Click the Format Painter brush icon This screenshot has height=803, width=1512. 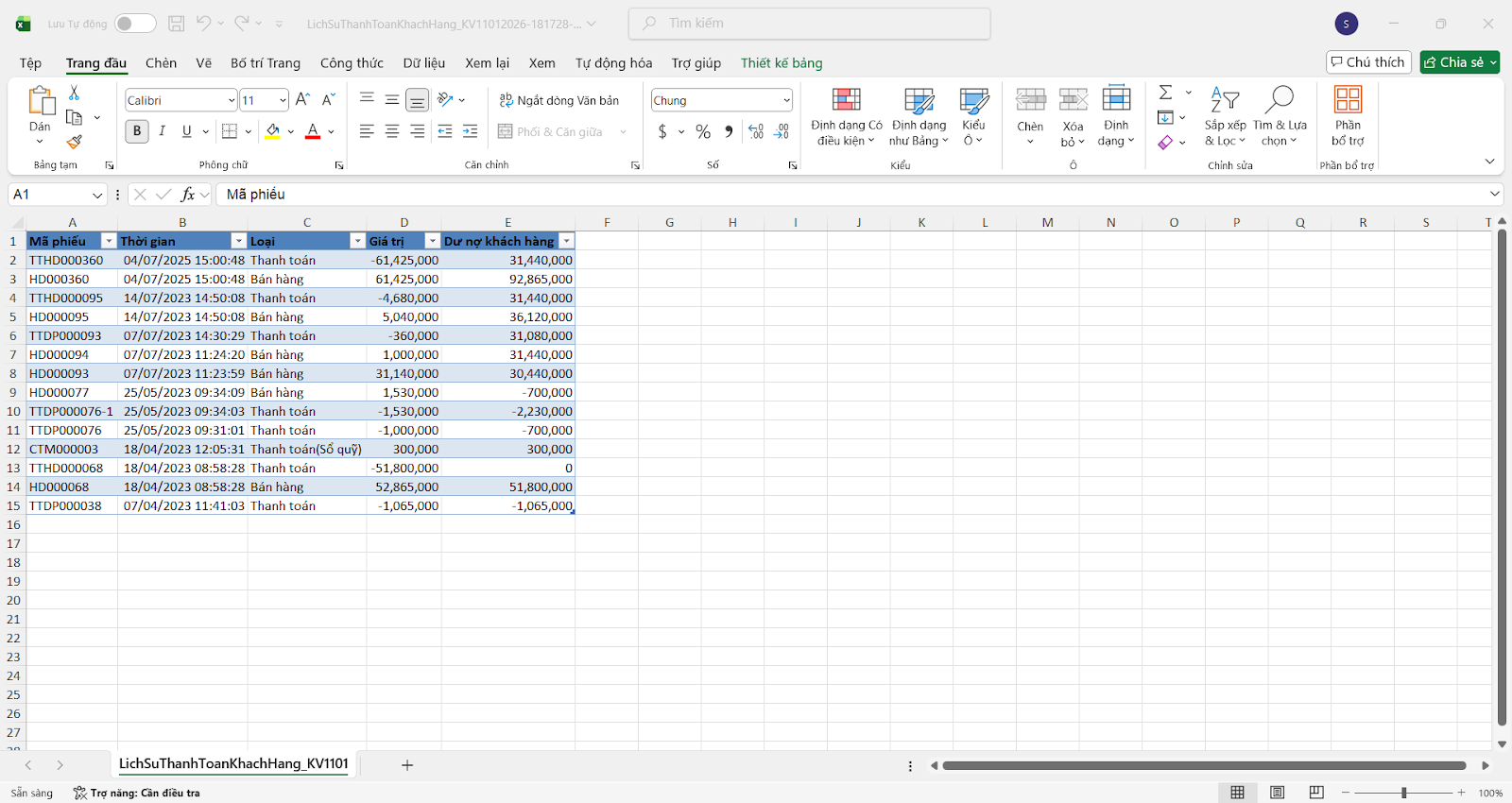(75, 142)
